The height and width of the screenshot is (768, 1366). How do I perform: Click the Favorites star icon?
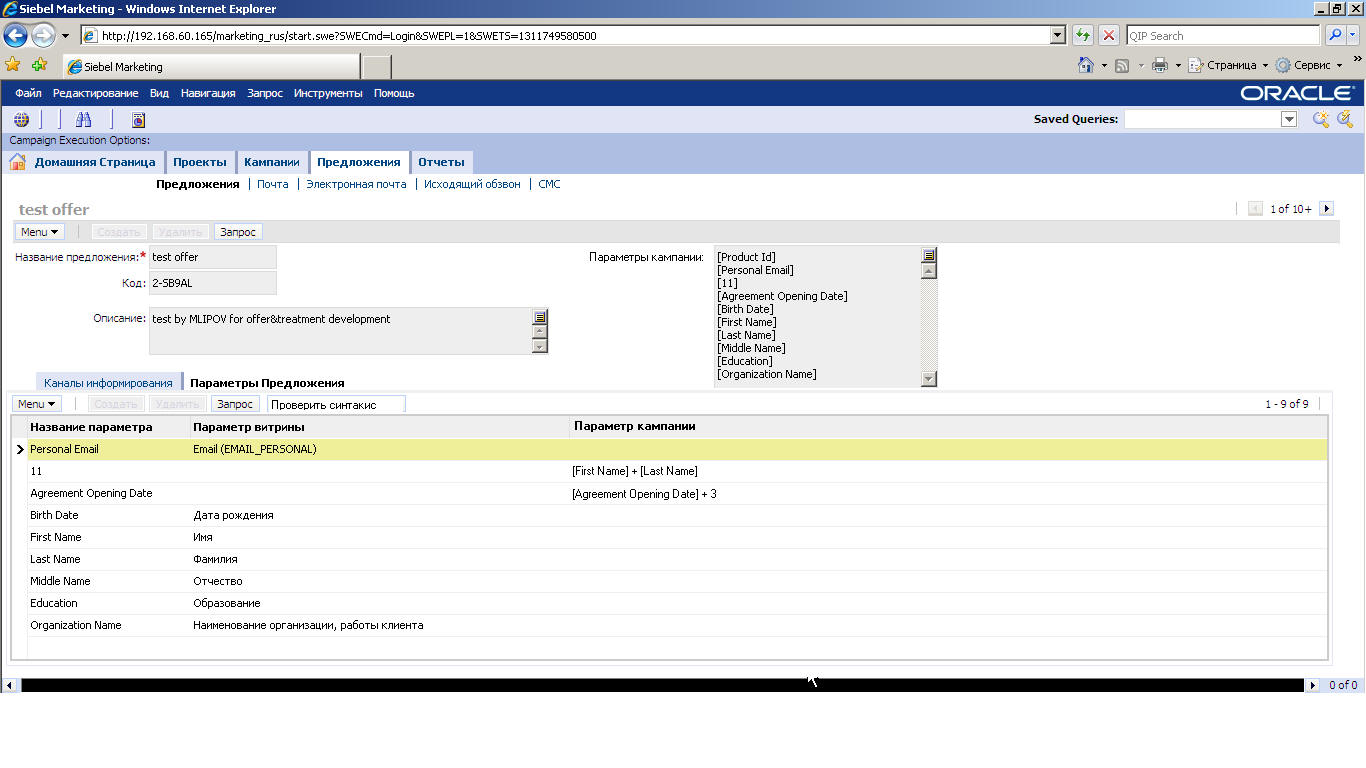[x=13, y=65]
